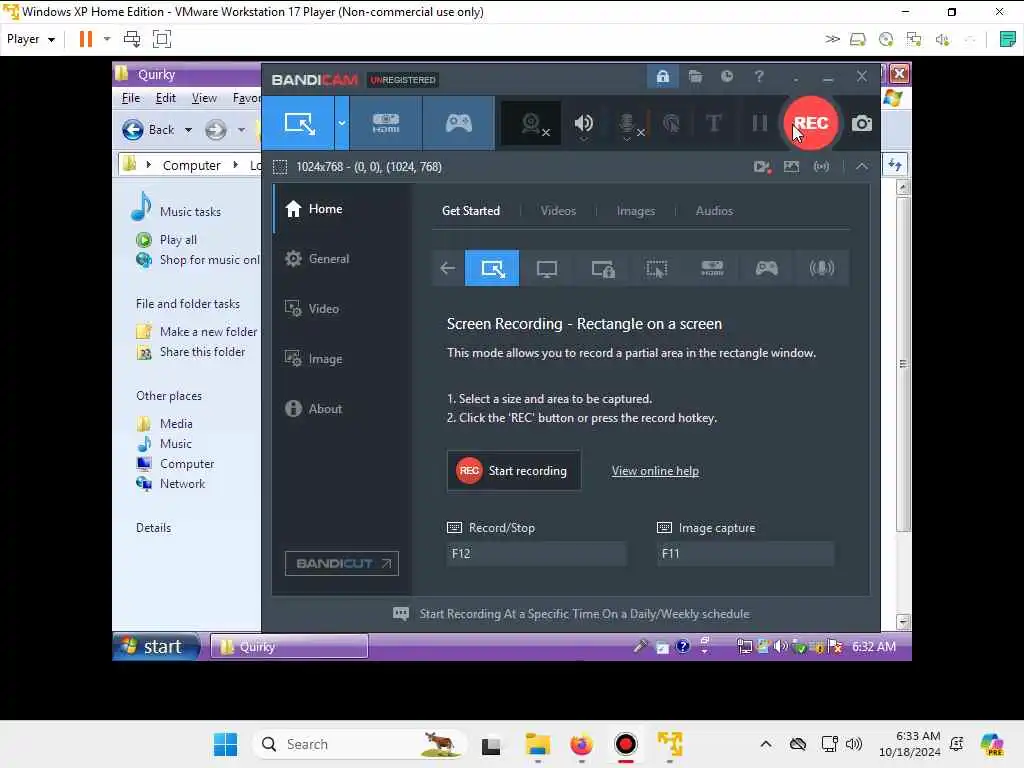Switch to the Videos tab
The image size is (1024, 768).
(558, 211)
